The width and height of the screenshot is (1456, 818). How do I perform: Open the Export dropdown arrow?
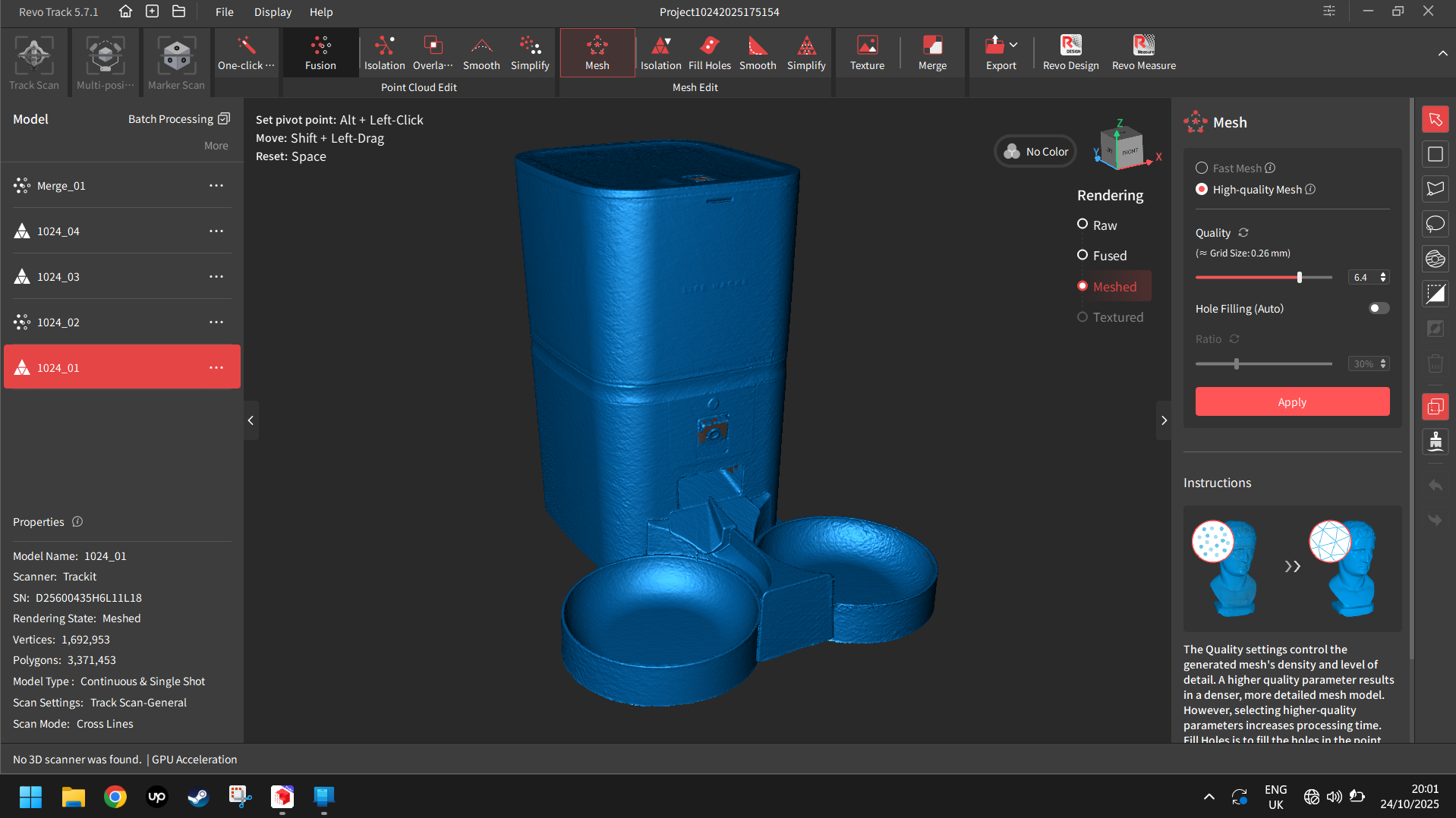[1013, 45]
